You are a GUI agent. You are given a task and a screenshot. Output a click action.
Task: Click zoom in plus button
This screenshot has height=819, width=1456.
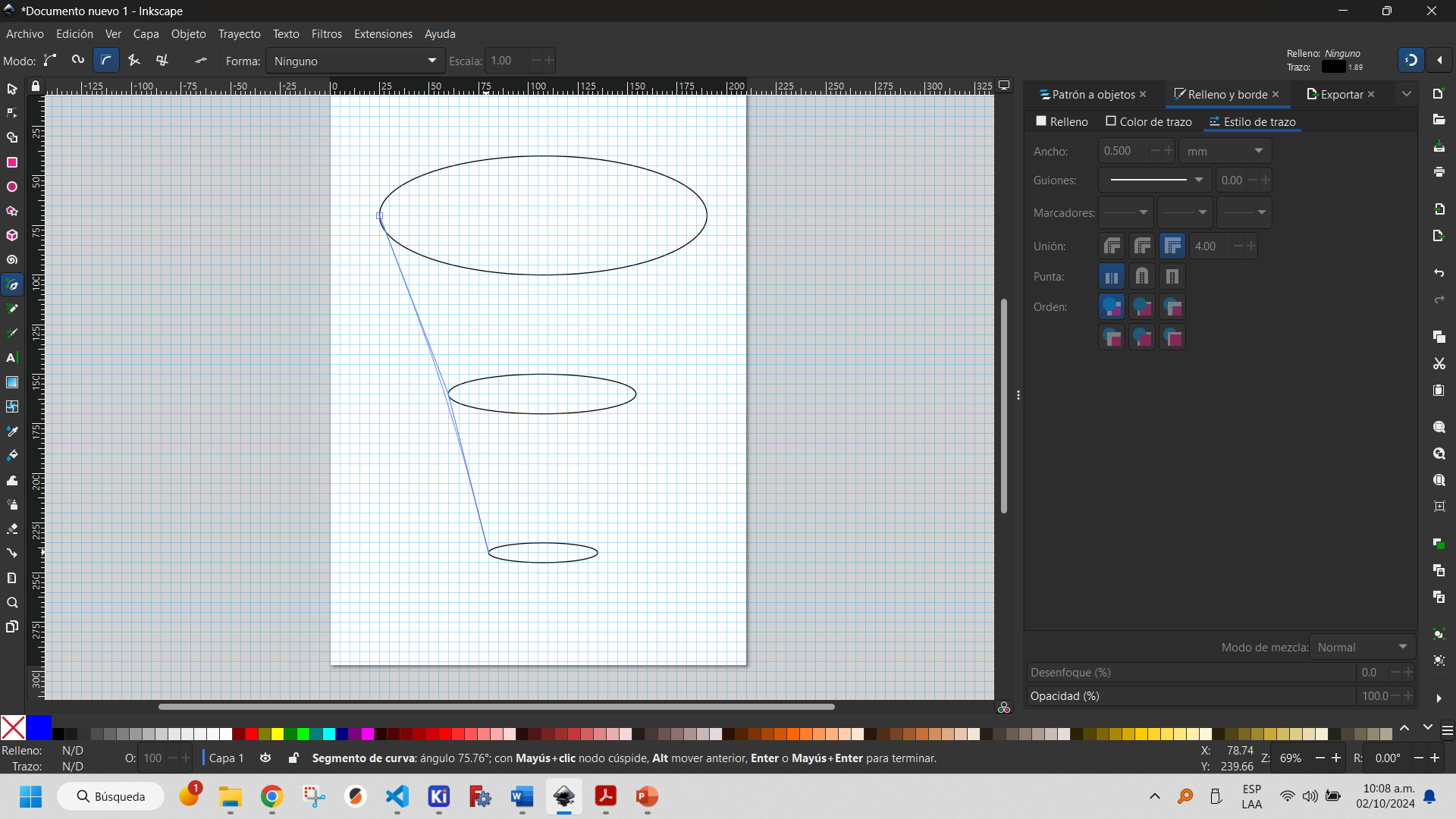(x=1336, y=758)
